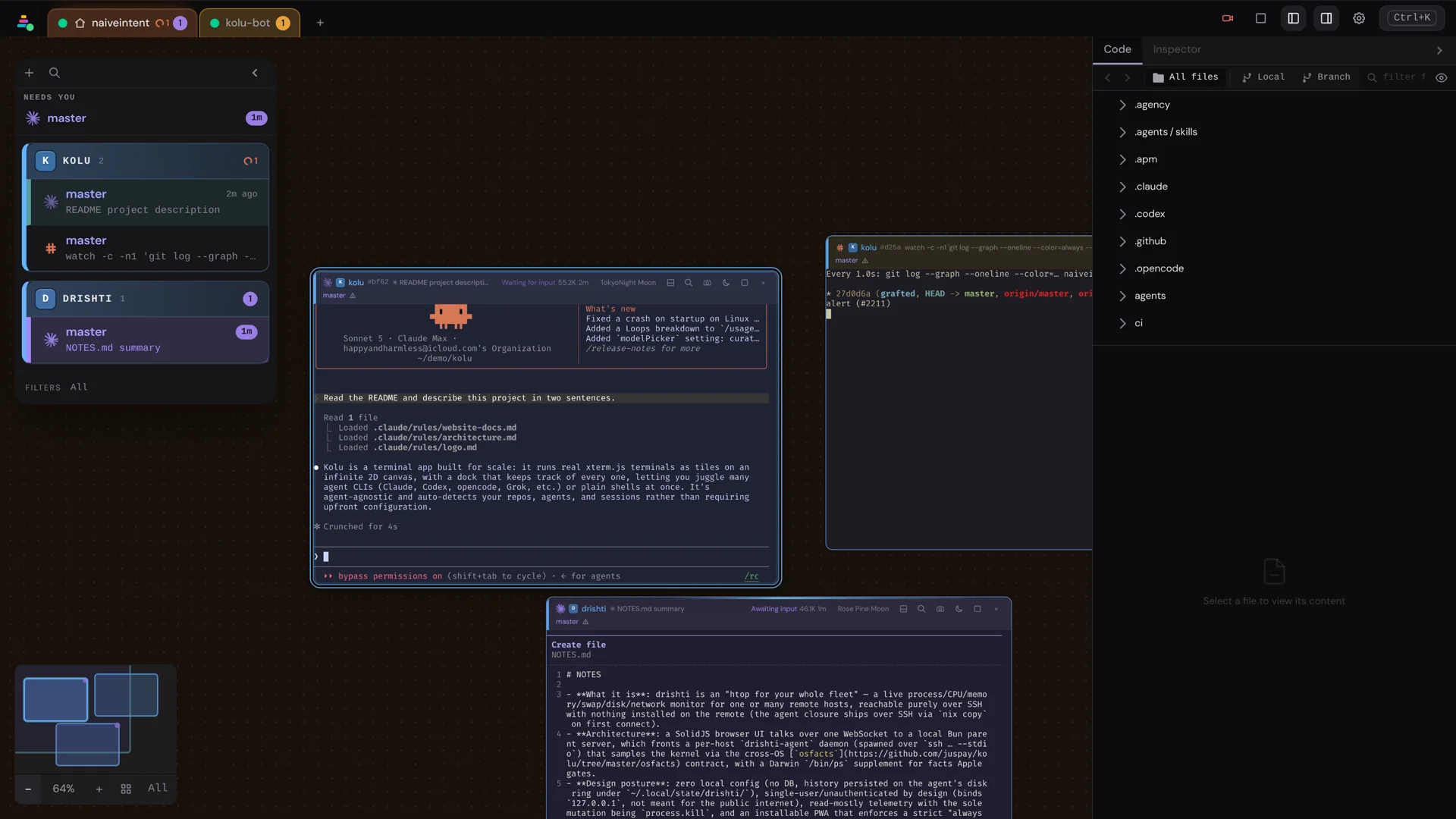
Task: Zoom in with the plus button
Action: pyautogui.click(x=99, y=789)
